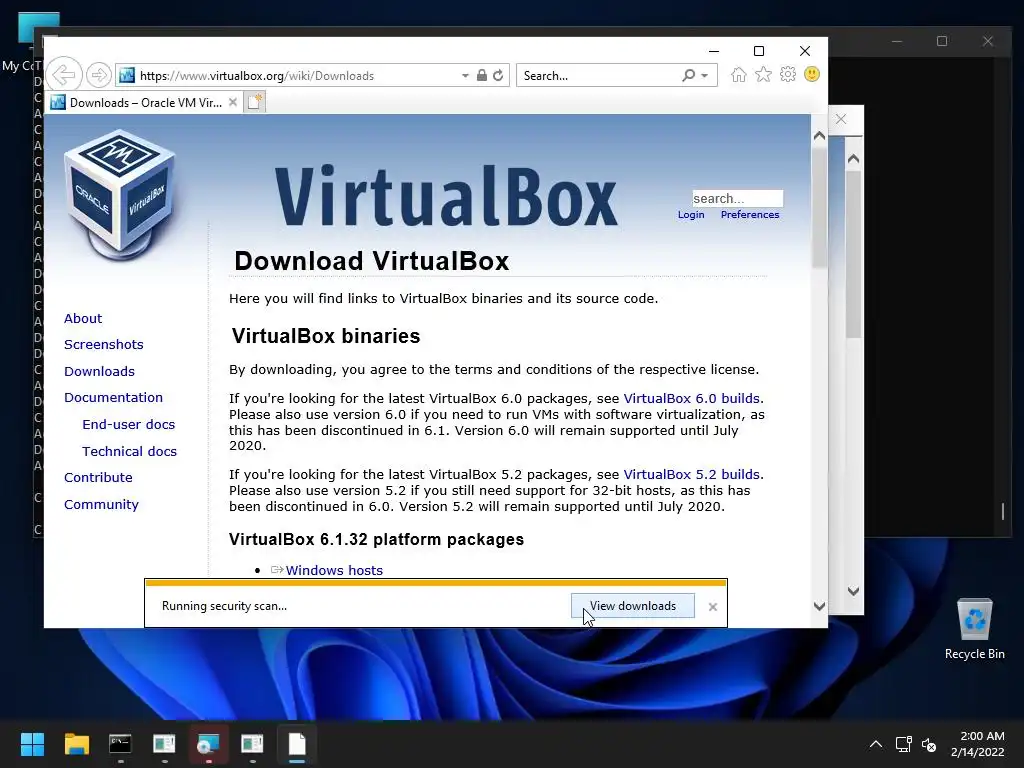Click the page scrollbar down arrow

point(819,606)
